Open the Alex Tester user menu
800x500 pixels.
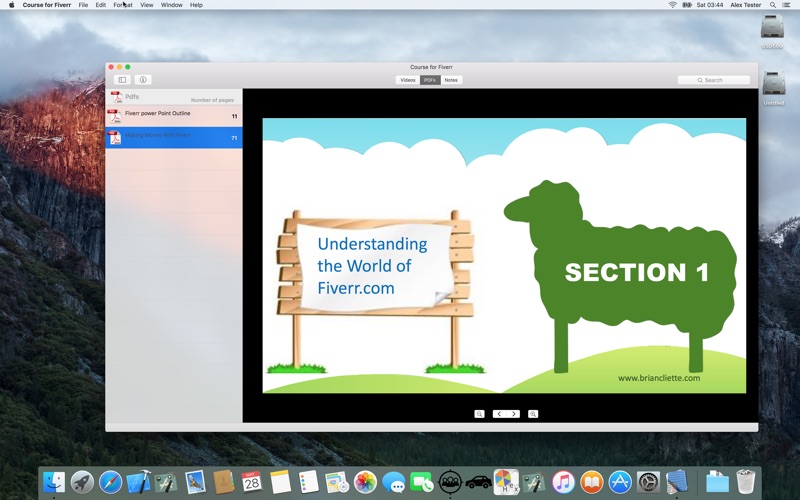[745, 5]
